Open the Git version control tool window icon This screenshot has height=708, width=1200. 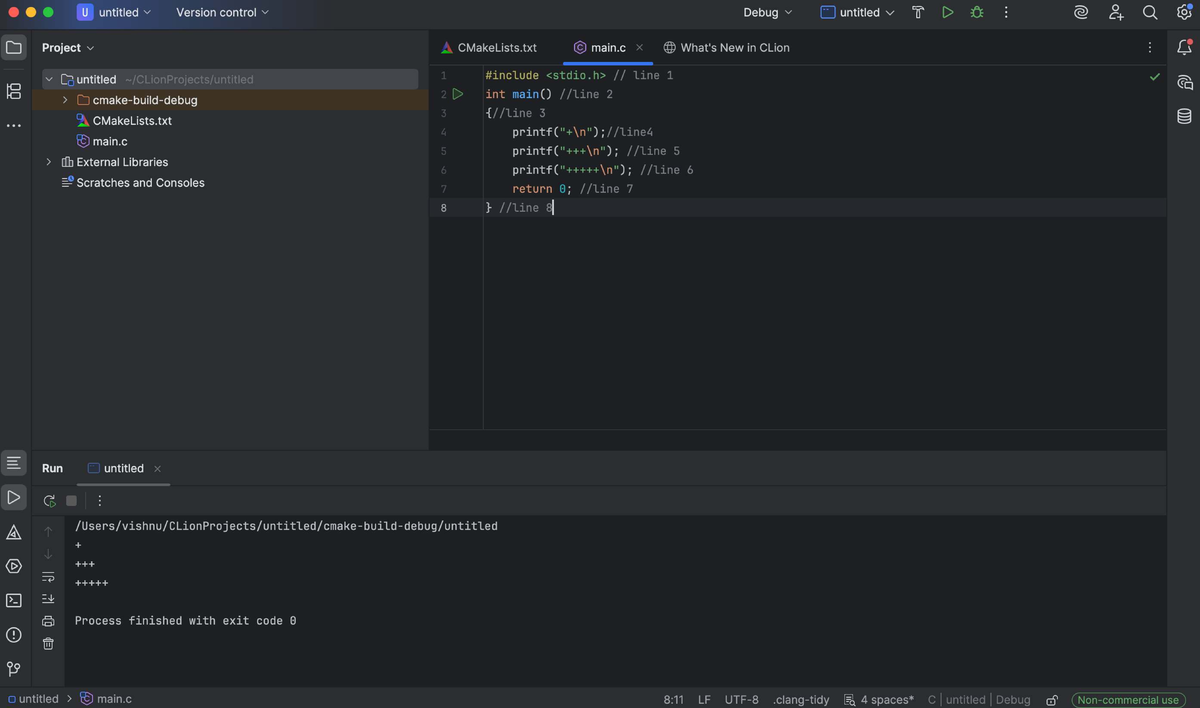click(x=14, y=669)
